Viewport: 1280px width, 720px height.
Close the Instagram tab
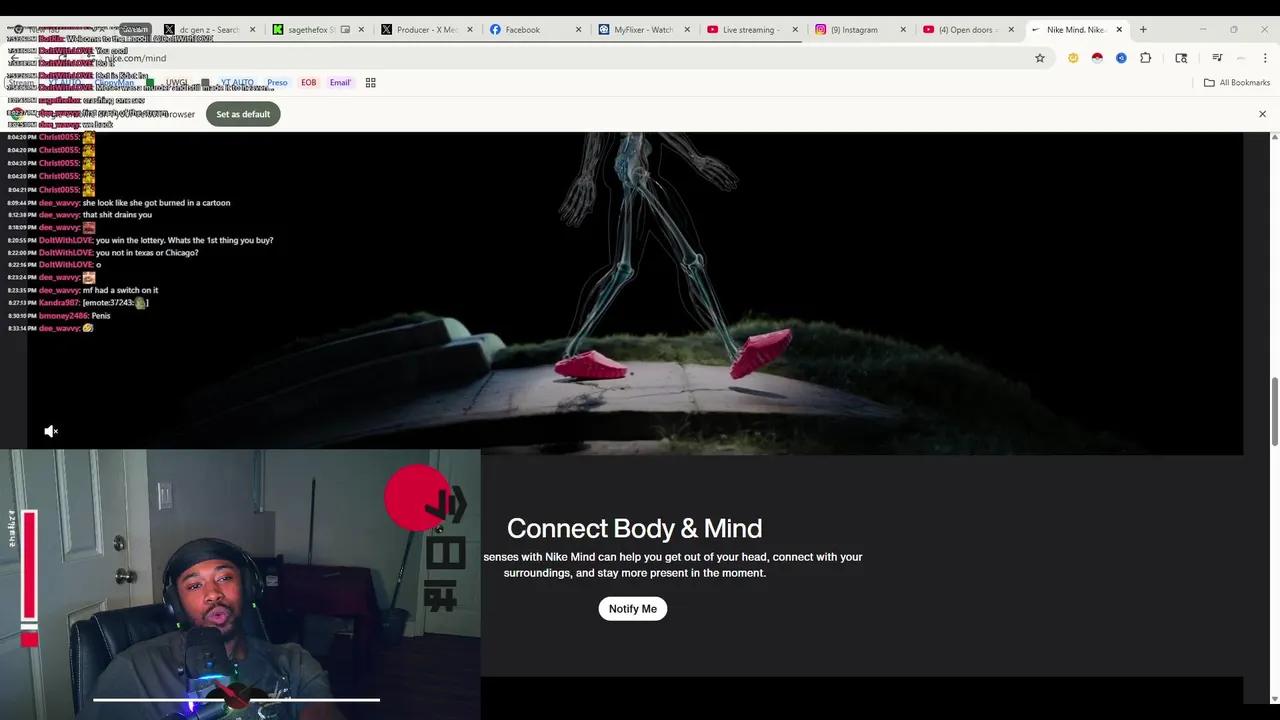903,30
